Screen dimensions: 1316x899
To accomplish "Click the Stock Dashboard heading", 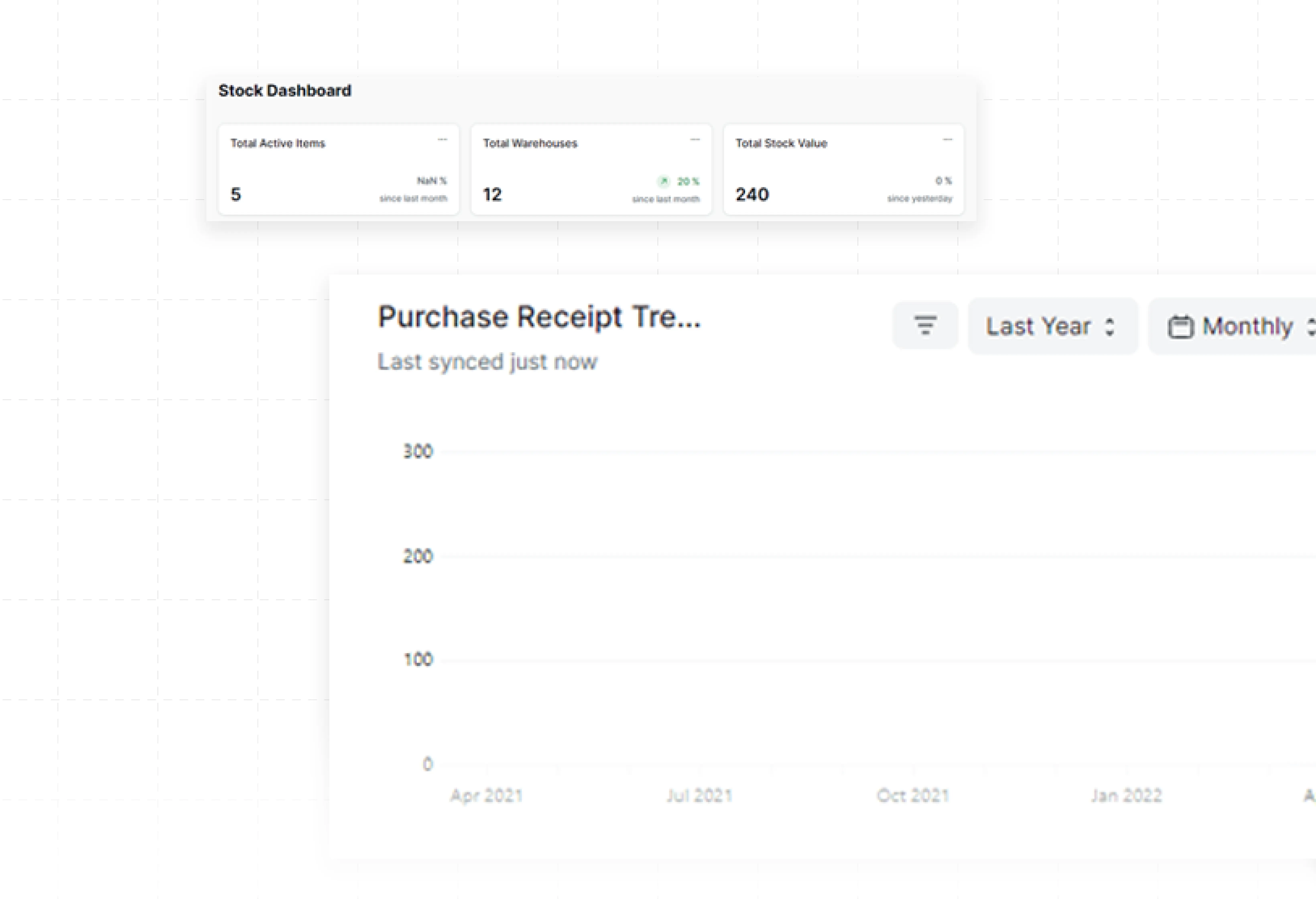I will 285,91.
